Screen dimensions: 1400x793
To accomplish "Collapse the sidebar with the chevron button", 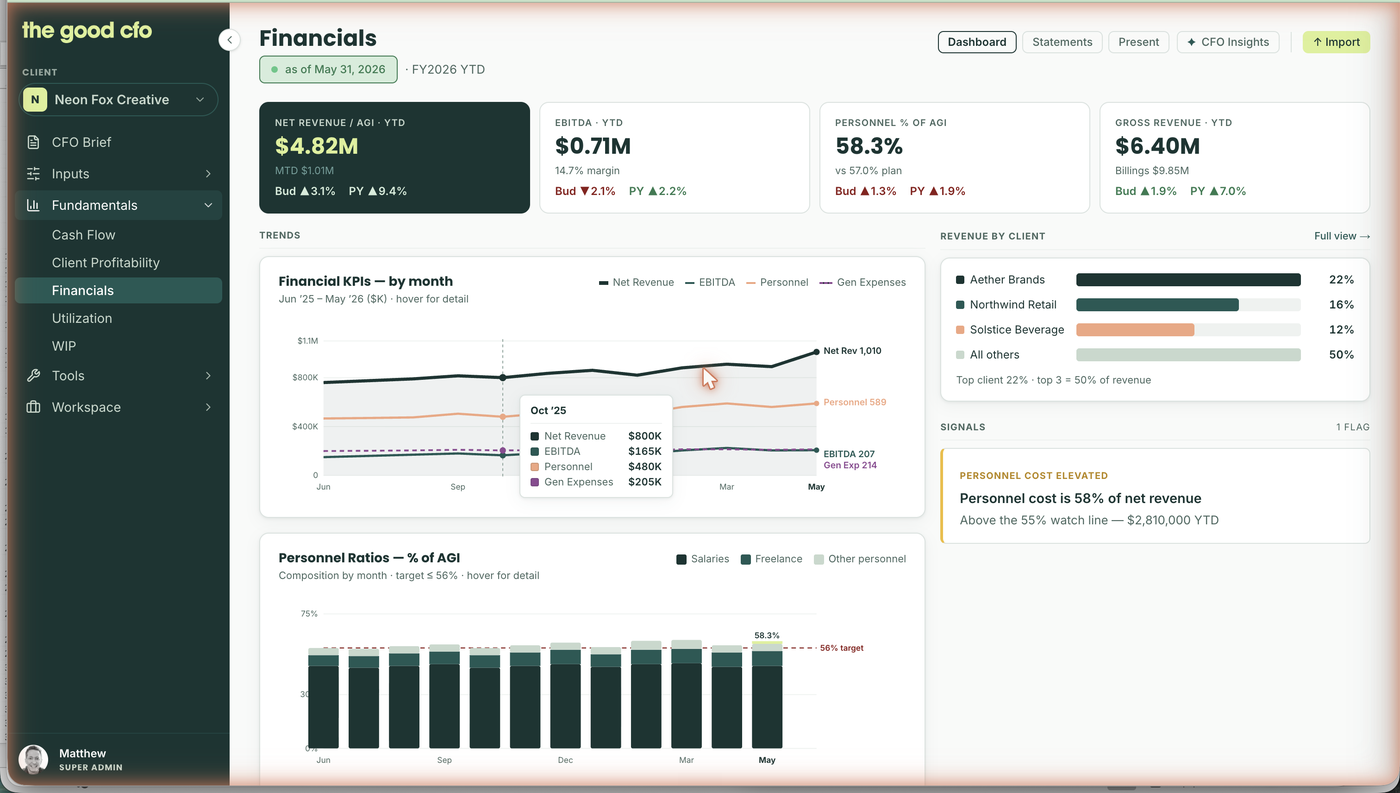I will coord(230,40).
